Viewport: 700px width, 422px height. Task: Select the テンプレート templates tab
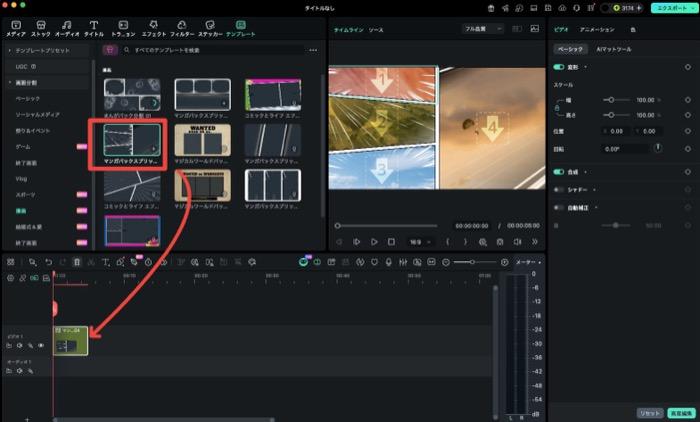pos(241,29)
